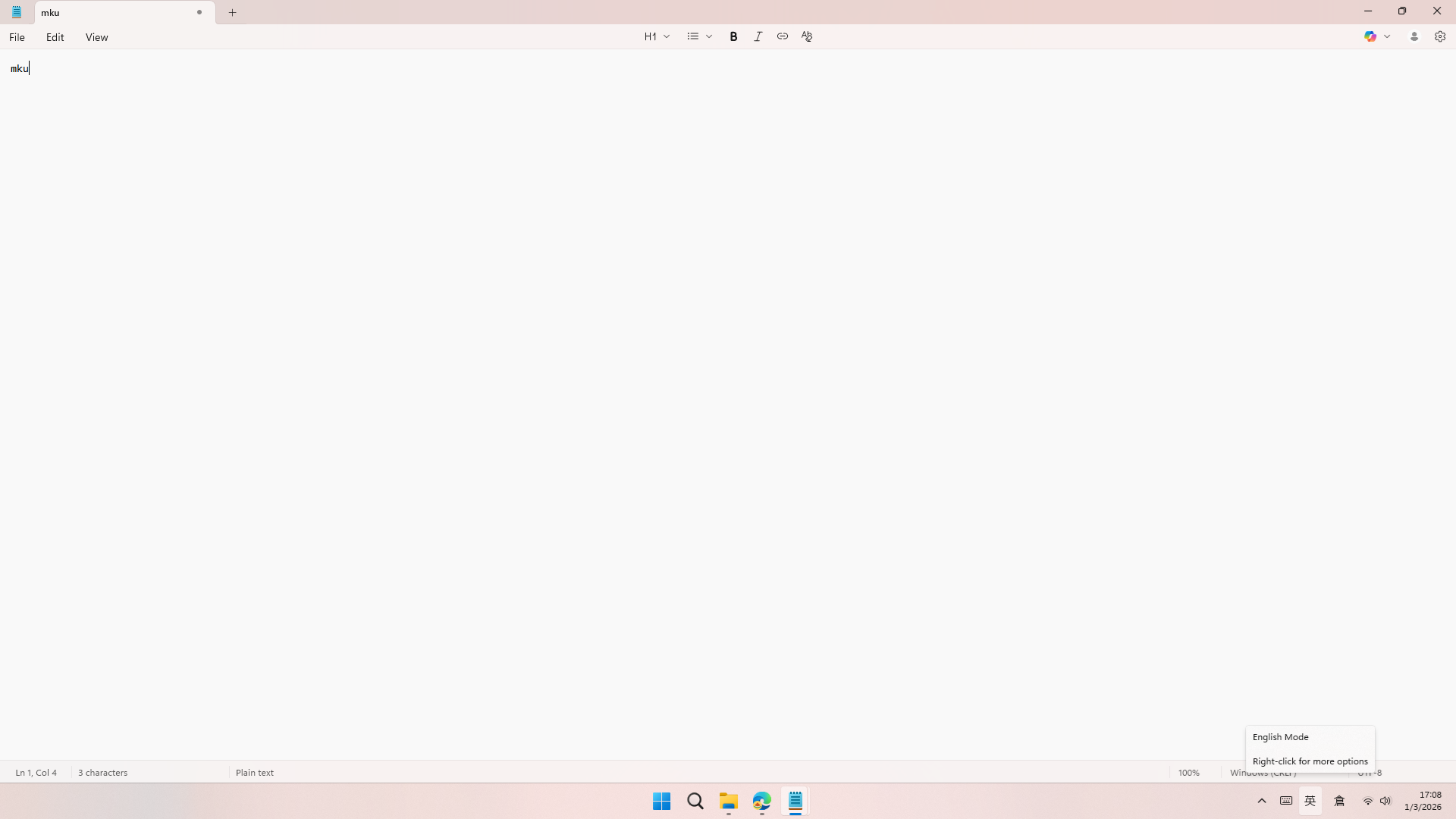Click the Notepad taskbar icon
This screenshot has height=819, width=1456.
click(795, 802)
